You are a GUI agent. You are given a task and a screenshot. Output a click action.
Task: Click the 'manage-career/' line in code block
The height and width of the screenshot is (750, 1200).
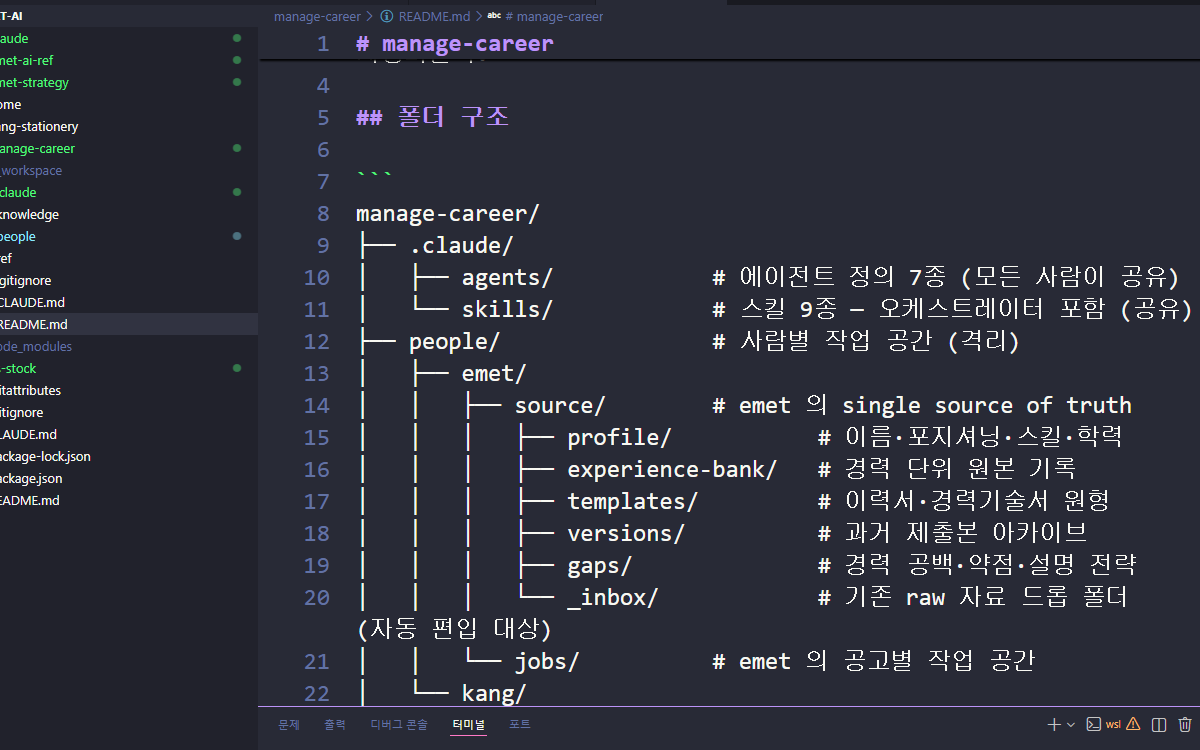point(448,213)
